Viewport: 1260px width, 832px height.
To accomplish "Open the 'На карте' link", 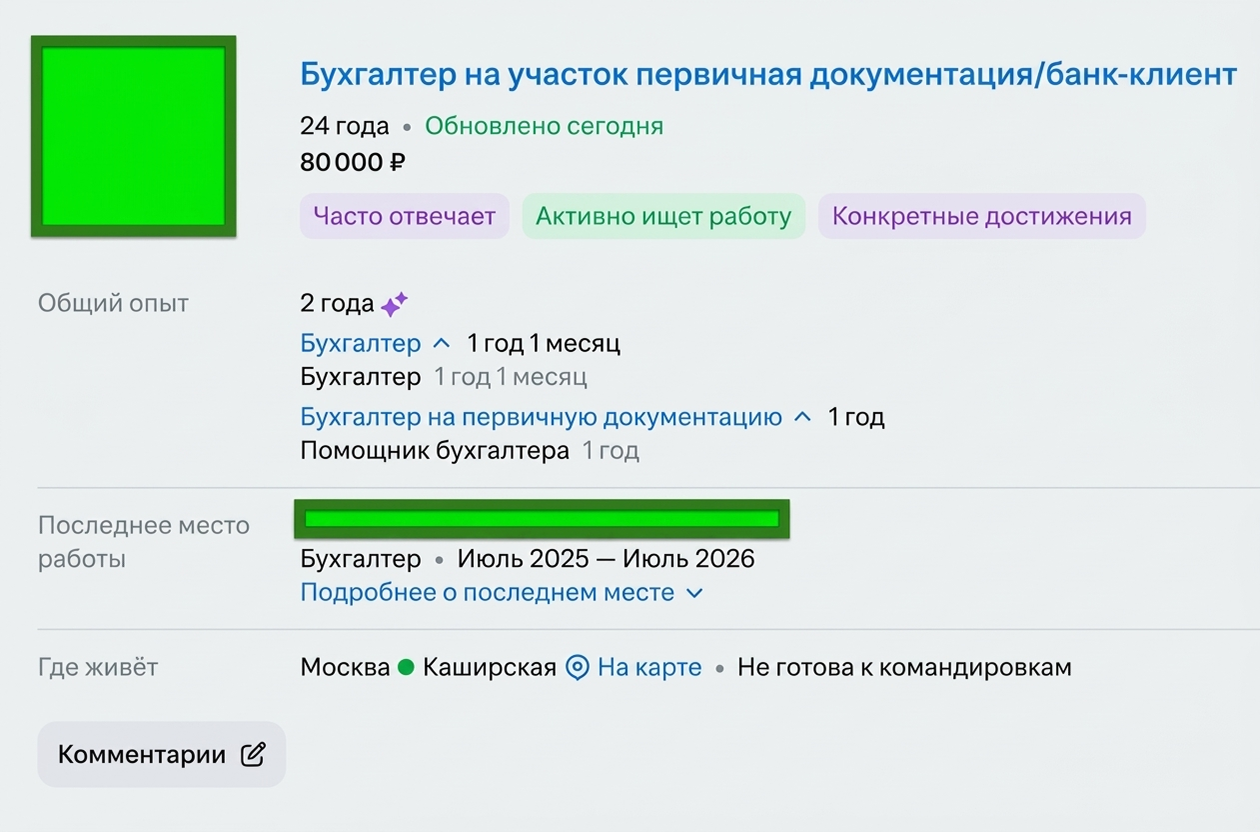I will 650,667.
